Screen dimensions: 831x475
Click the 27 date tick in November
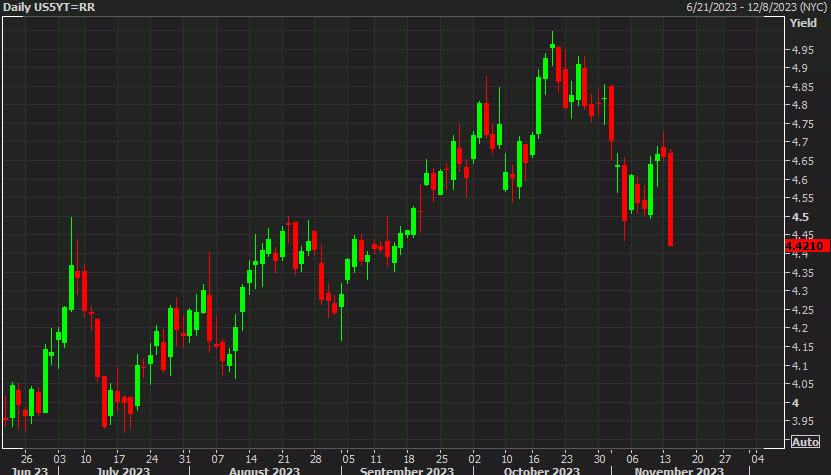[724, 459]
